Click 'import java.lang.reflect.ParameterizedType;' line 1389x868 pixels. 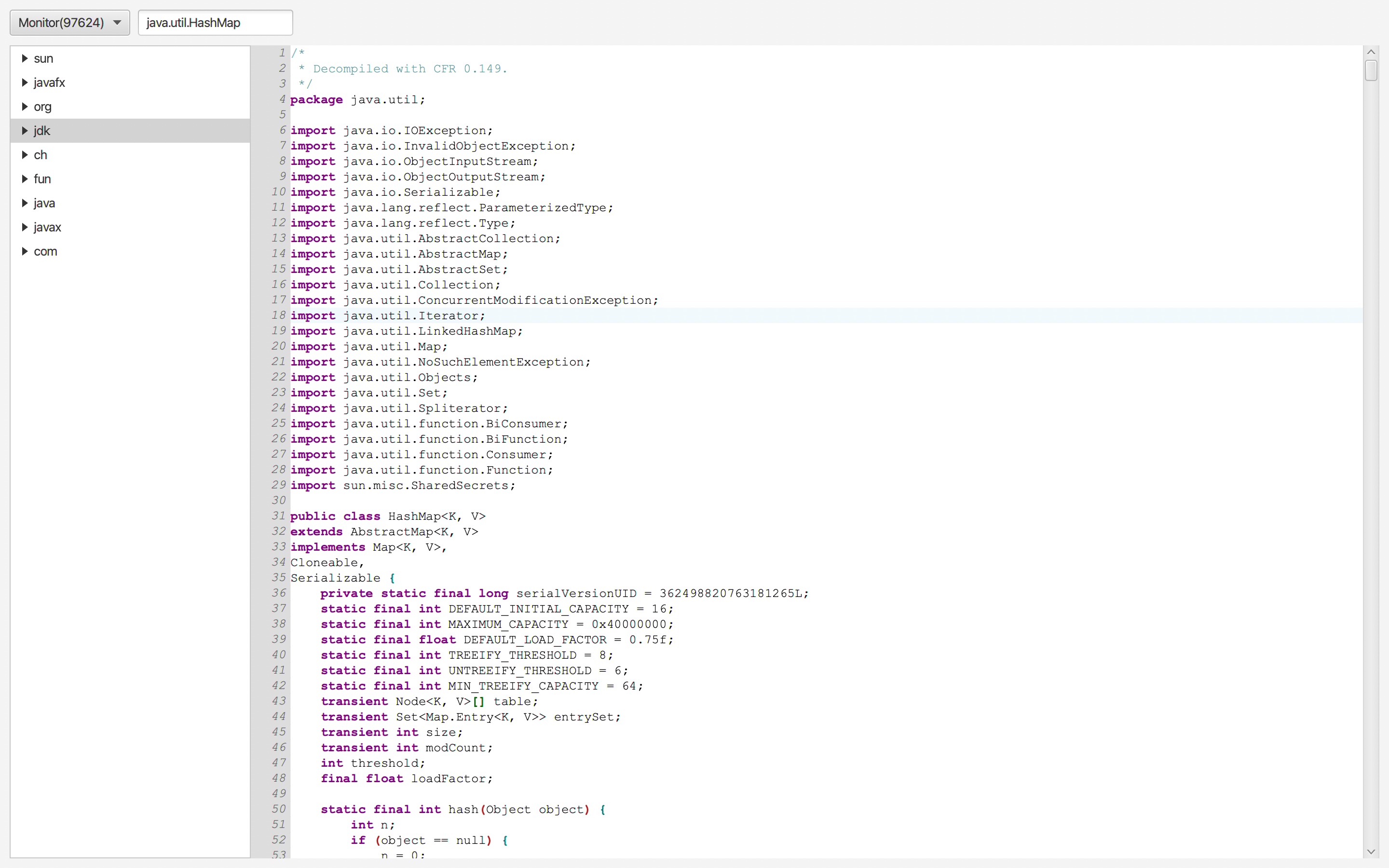coord(452,208)
